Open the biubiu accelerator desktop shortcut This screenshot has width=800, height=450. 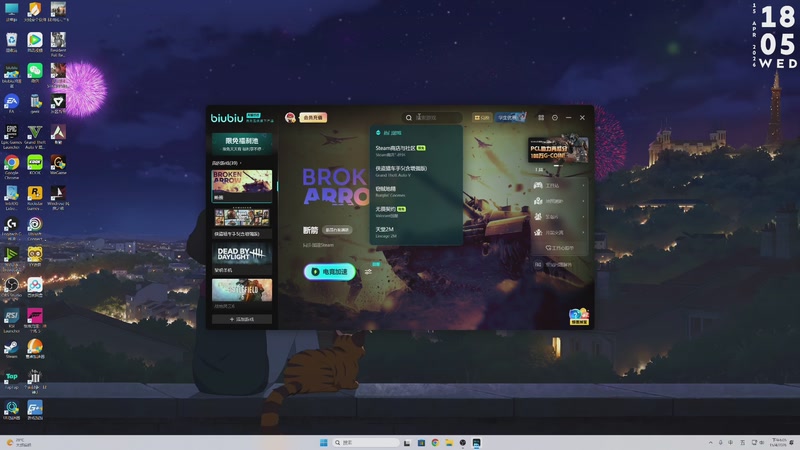click(11, 76)
